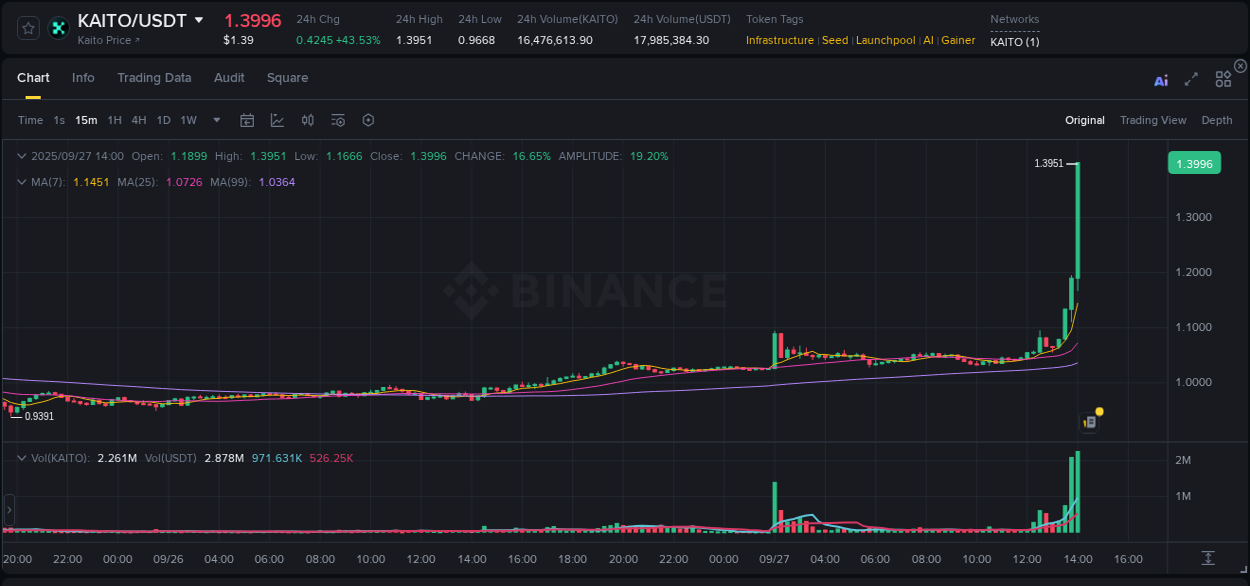Viewport: 1250px width, 586px height.
Task: Open the Square tab
Action: pos(287,78)
